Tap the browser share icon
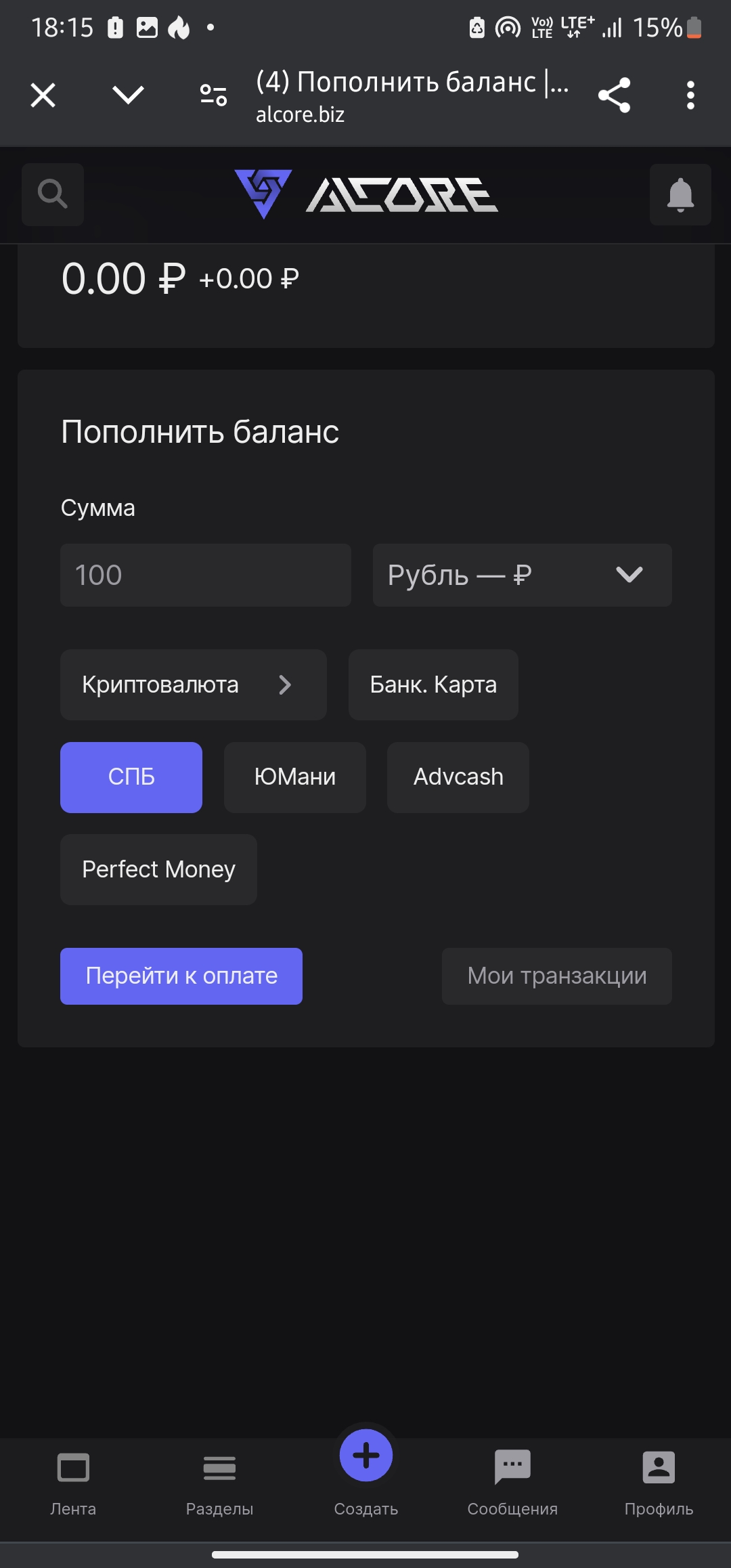 614,95
